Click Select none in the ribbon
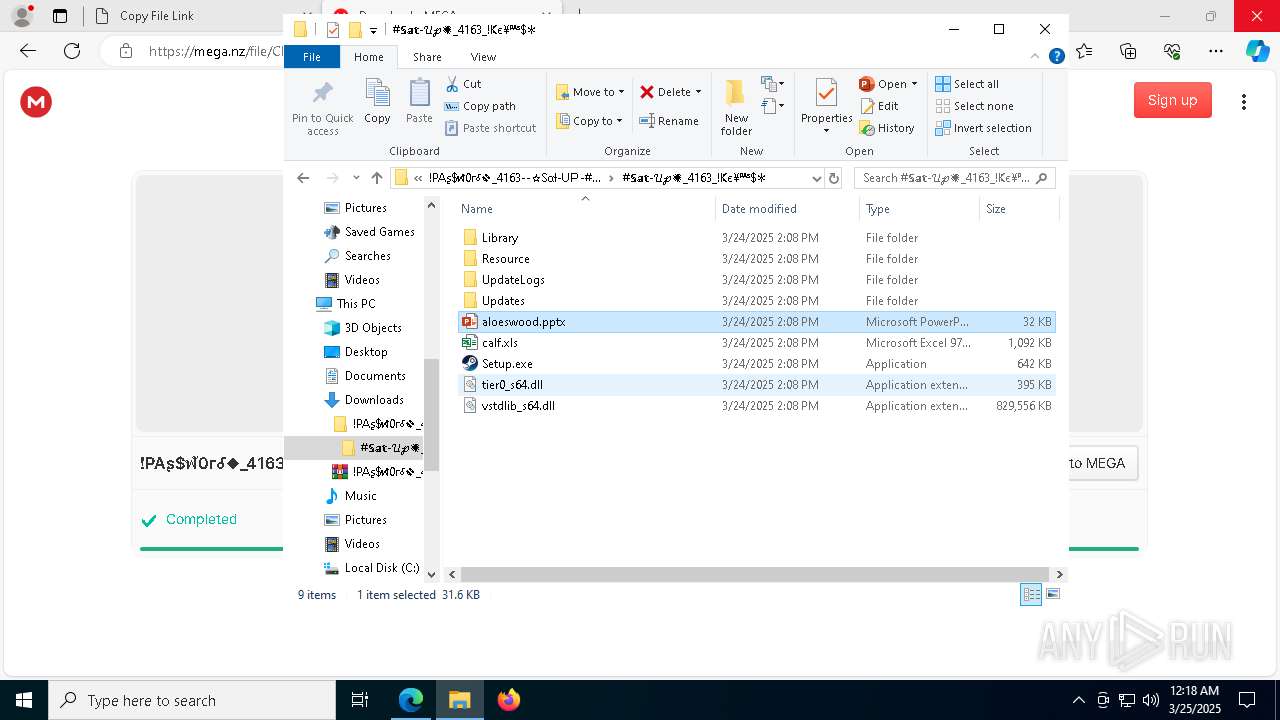Image resolution: width=1280 pixels, height=720 pixels. (974, 106)
